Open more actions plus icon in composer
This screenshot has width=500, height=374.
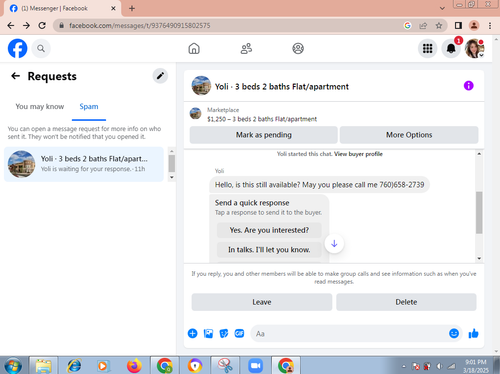click(x=192, y=333)
